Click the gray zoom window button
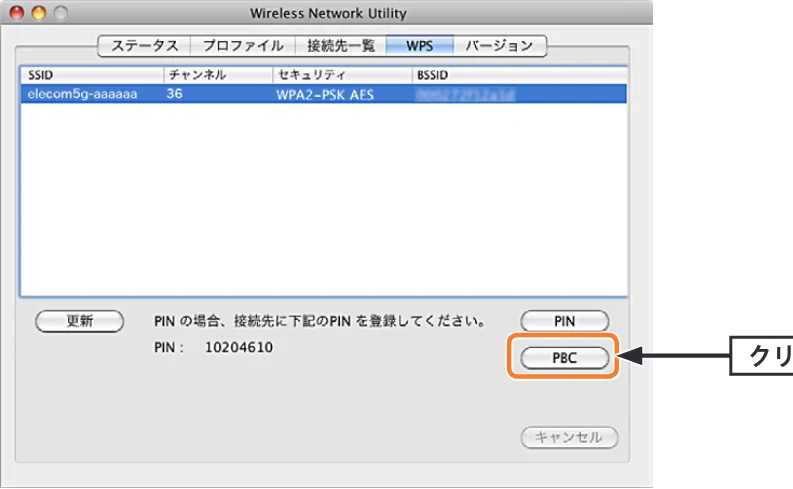The width and height of the screenshot is (793, 489). click(61, 13)
